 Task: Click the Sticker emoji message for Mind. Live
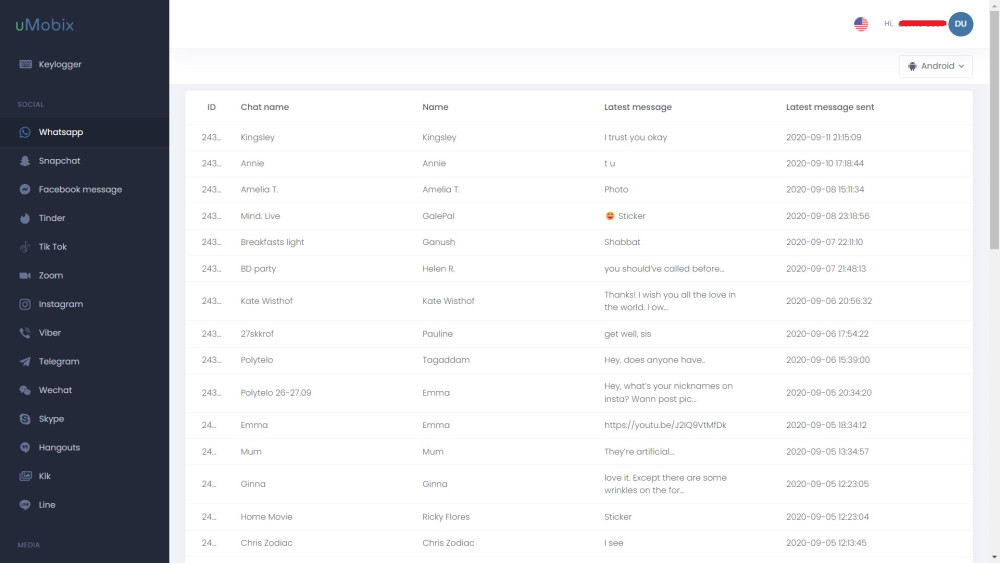pyautogui.click(x=625, y=216)
